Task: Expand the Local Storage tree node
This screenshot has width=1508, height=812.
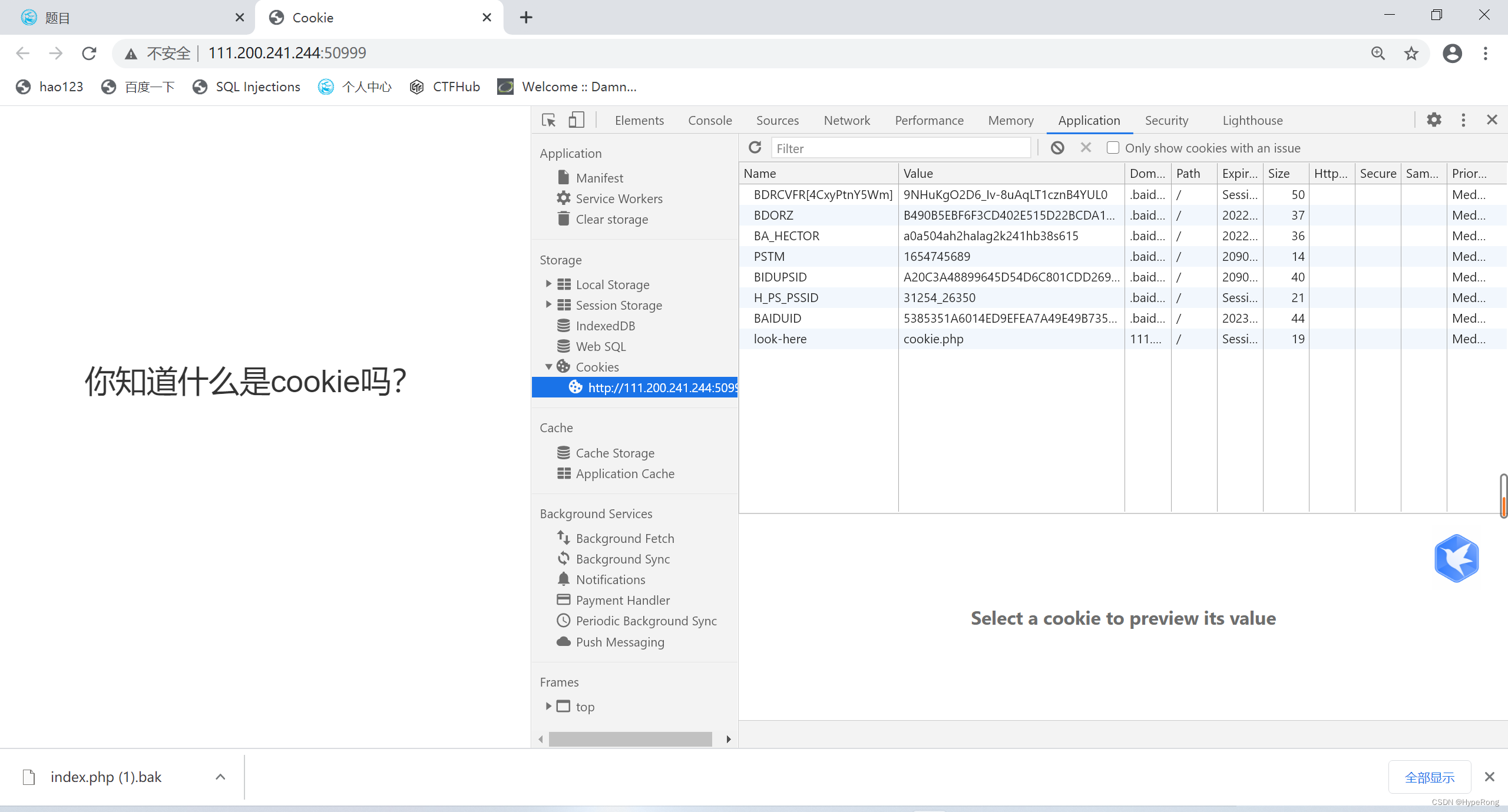Action: [x=548, y=284]
